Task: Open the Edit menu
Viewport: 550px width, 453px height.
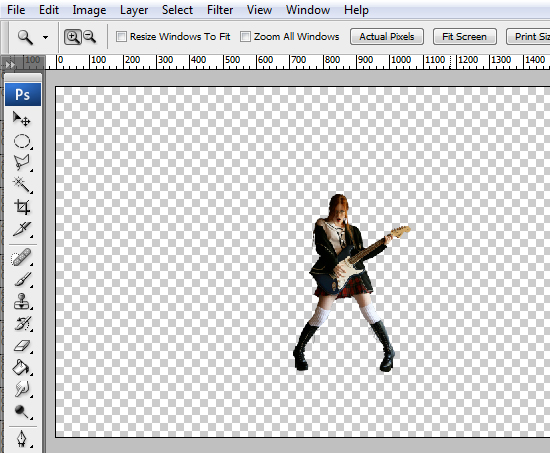Action: (x=49, y=10)
